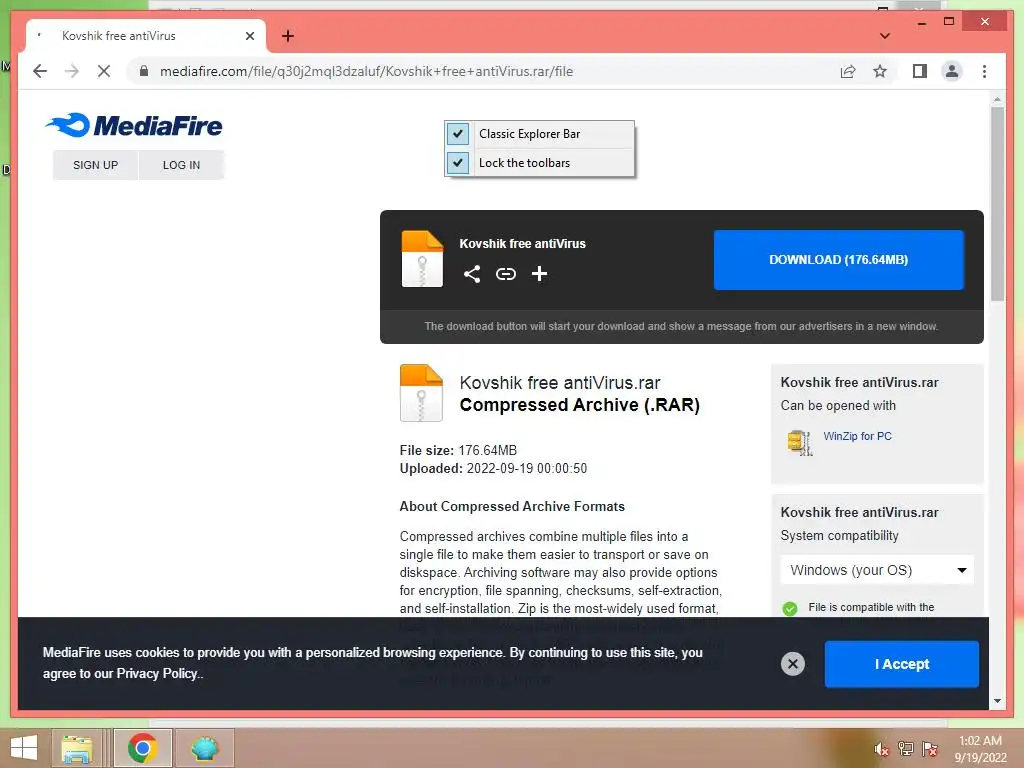Screen dimensions: 1024x768
Task: Click the network tray icon
Action: (905, 749)
